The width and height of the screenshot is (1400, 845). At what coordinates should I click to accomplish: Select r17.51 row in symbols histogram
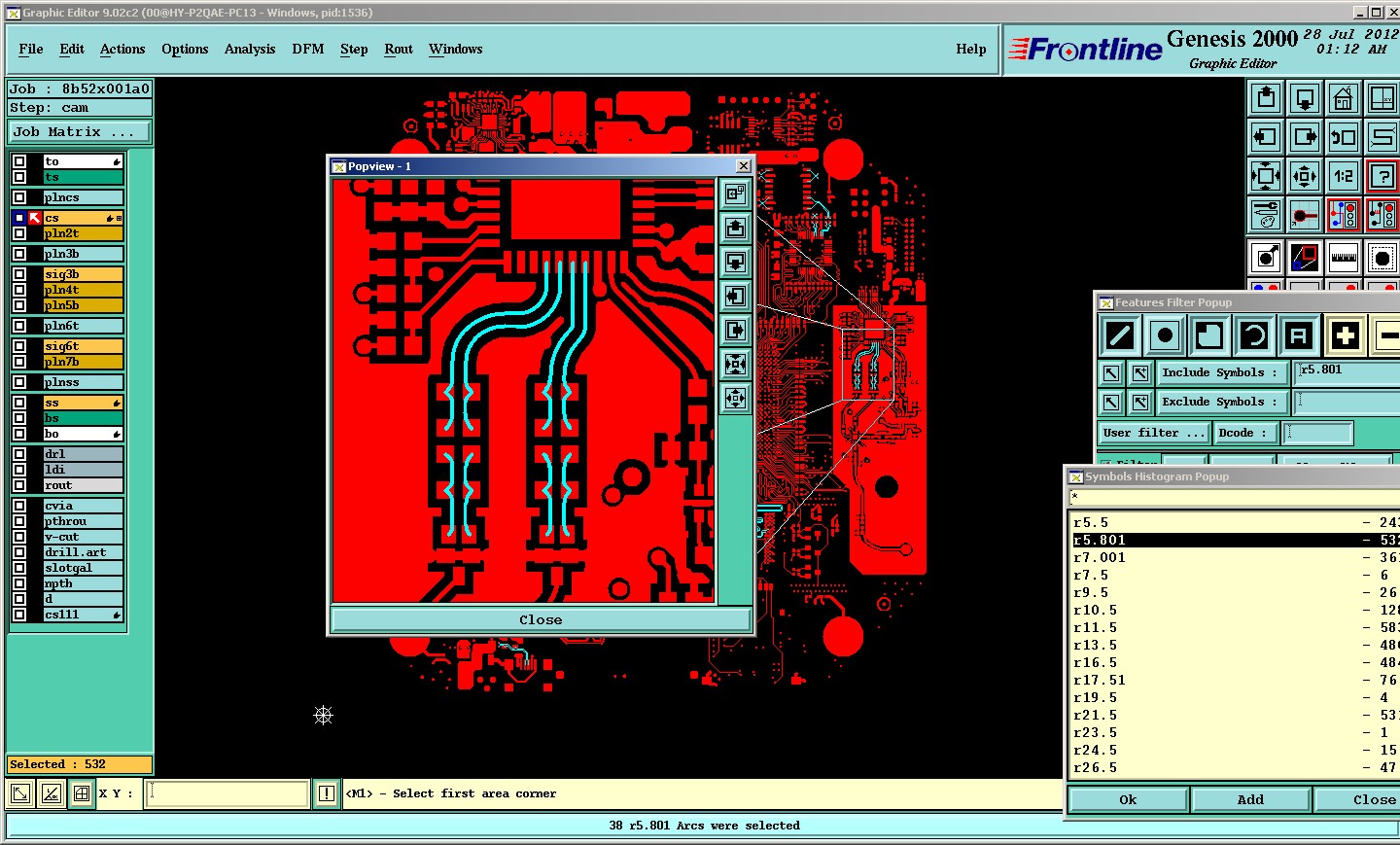pyautogui.click(x=1235, y=680)
